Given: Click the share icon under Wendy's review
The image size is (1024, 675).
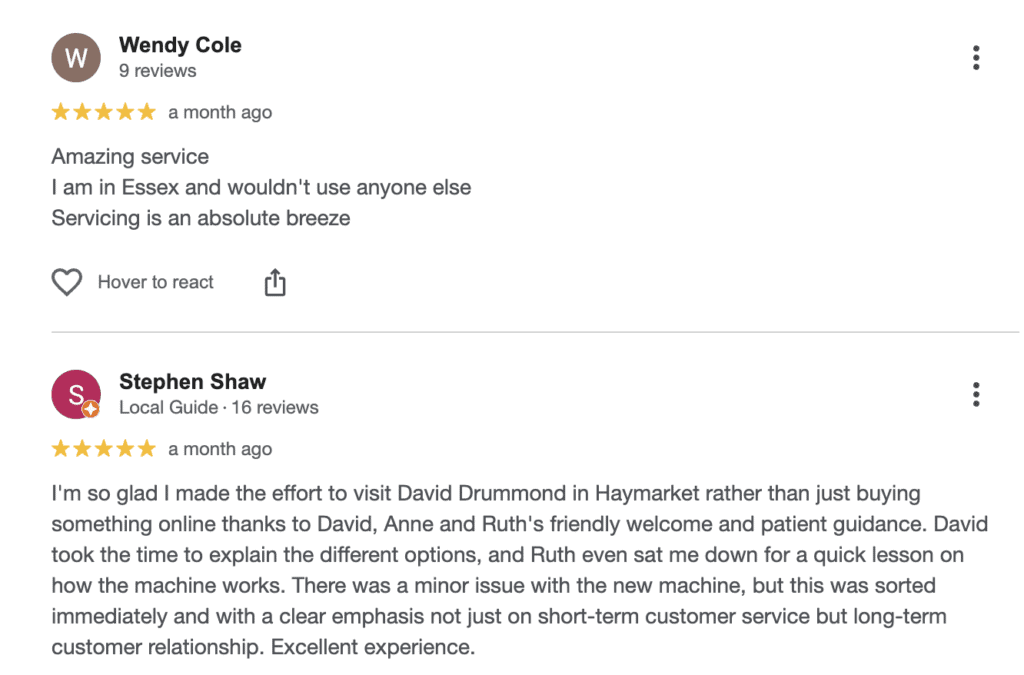Looking at the screenshot, I should pyautogui.click(x=275, y=283).
